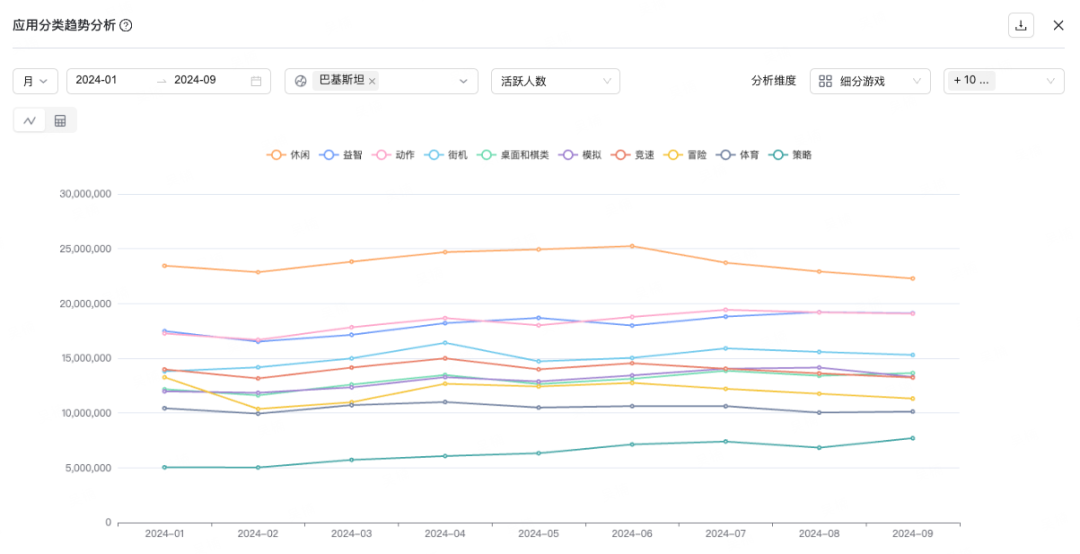Switch to line chart view icon
This screenshot has width=1080, height=554.
(x=30, y=121)
